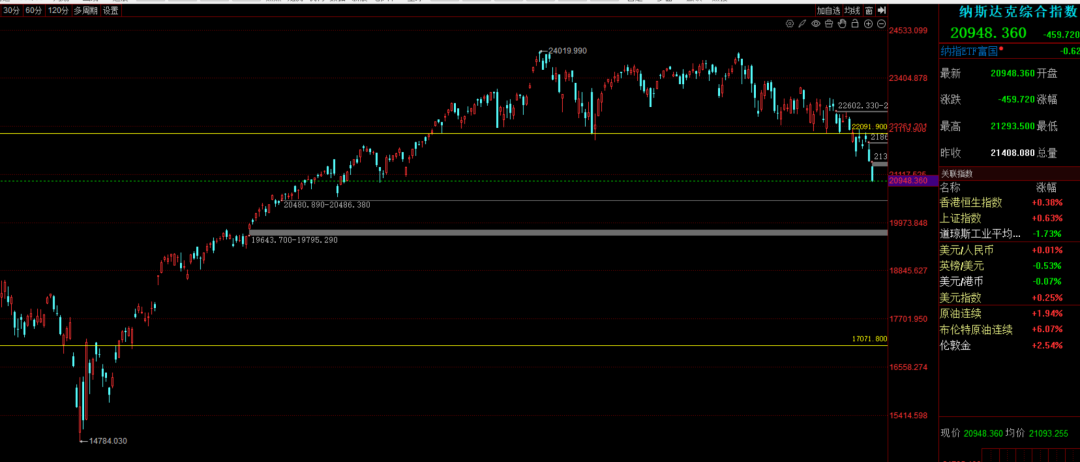Click the trash bin delete-drawings icon

tap(829, 24)
